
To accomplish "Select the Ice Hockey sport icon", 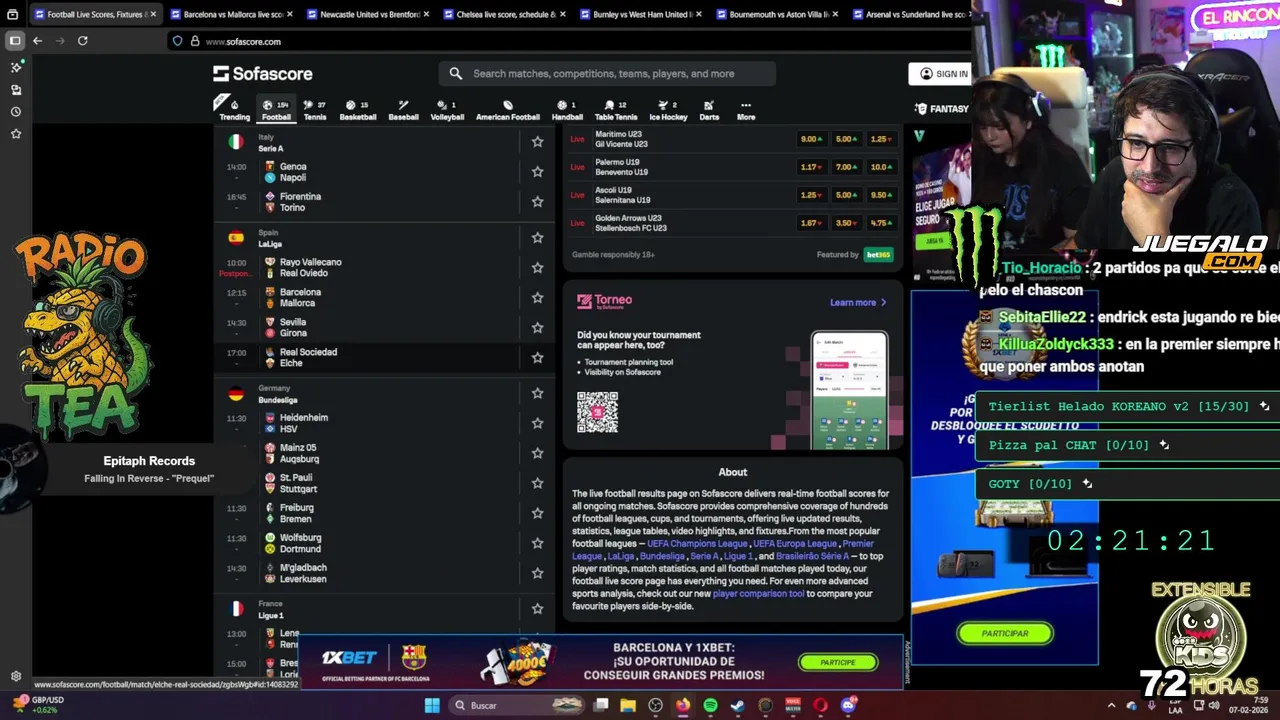I will tap(668, 110).
